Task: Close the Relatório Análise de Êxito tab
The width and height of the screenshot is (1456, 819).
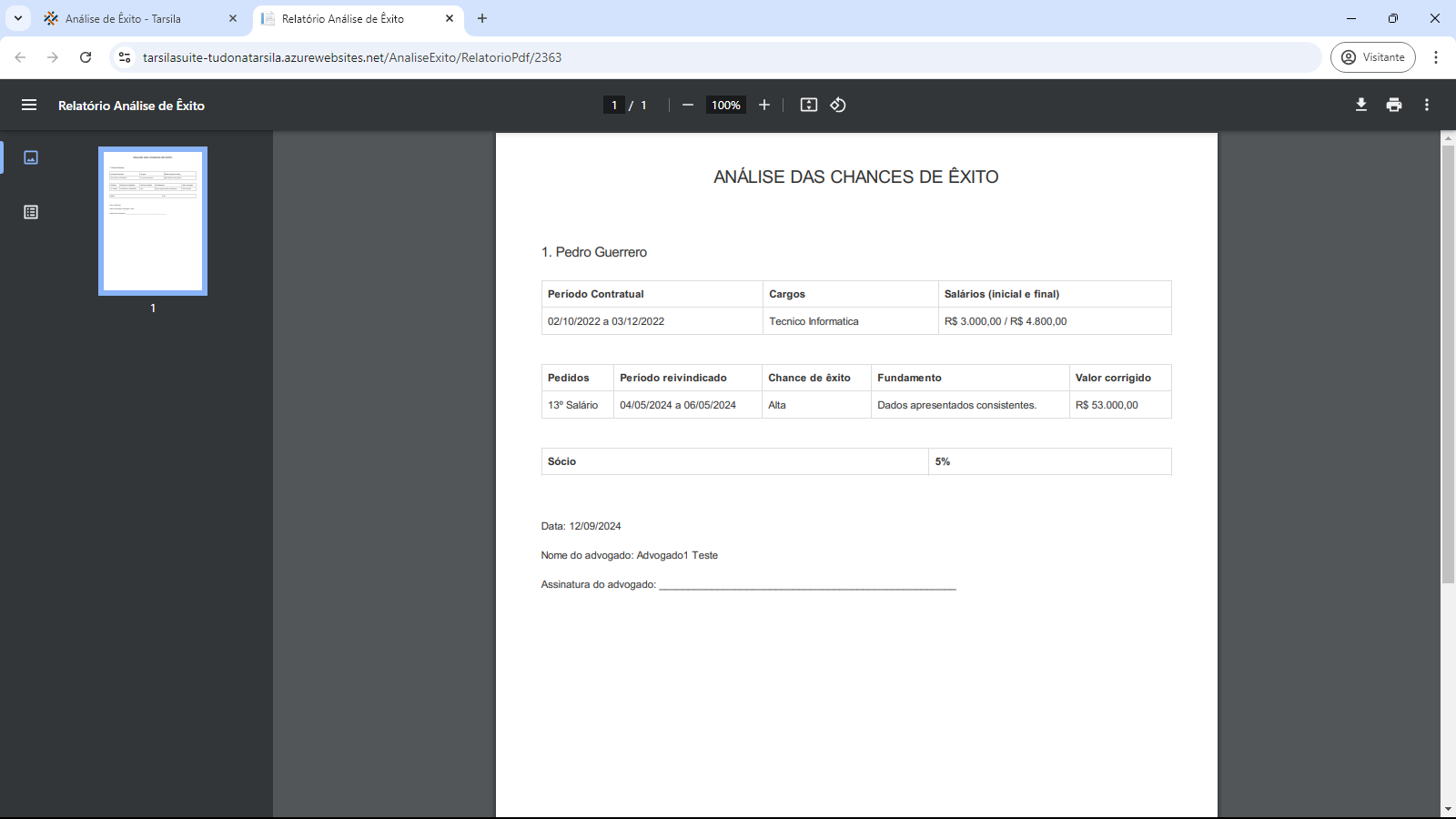Action: (450, 18)
